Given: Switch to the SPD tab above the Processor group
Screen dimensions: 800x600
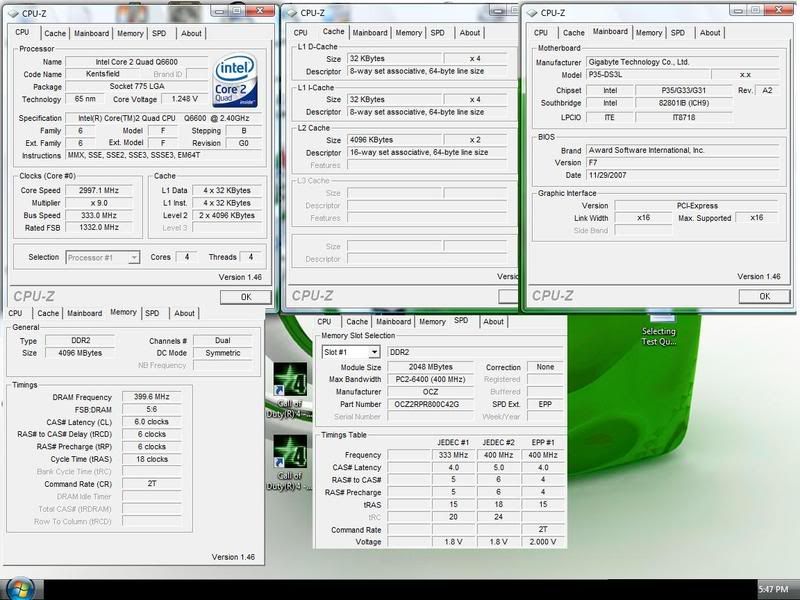Looking at the screenshot, I should point(159,34).
